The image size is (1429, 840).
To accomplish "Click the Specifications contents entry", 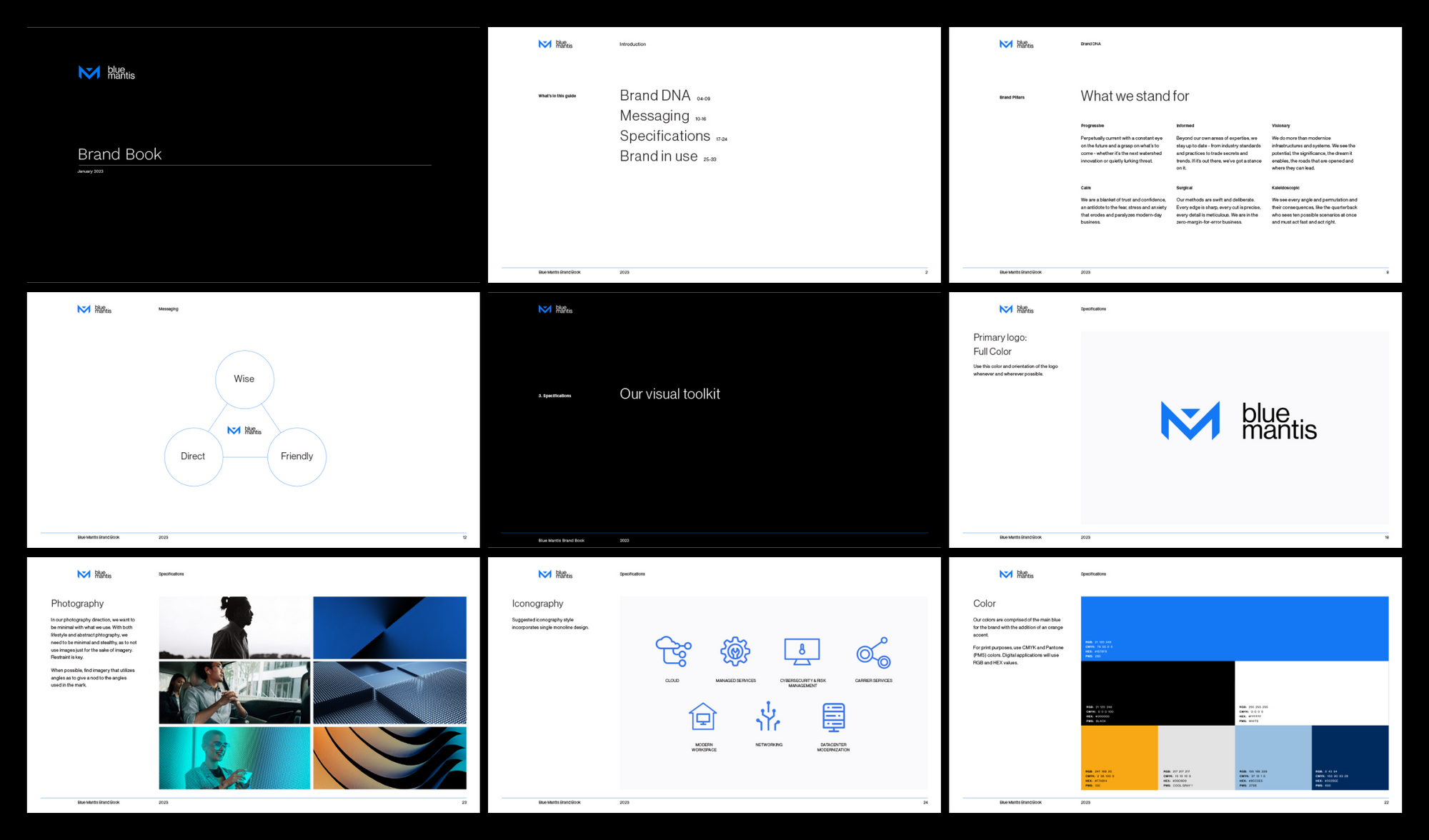I will pos(673,136).
